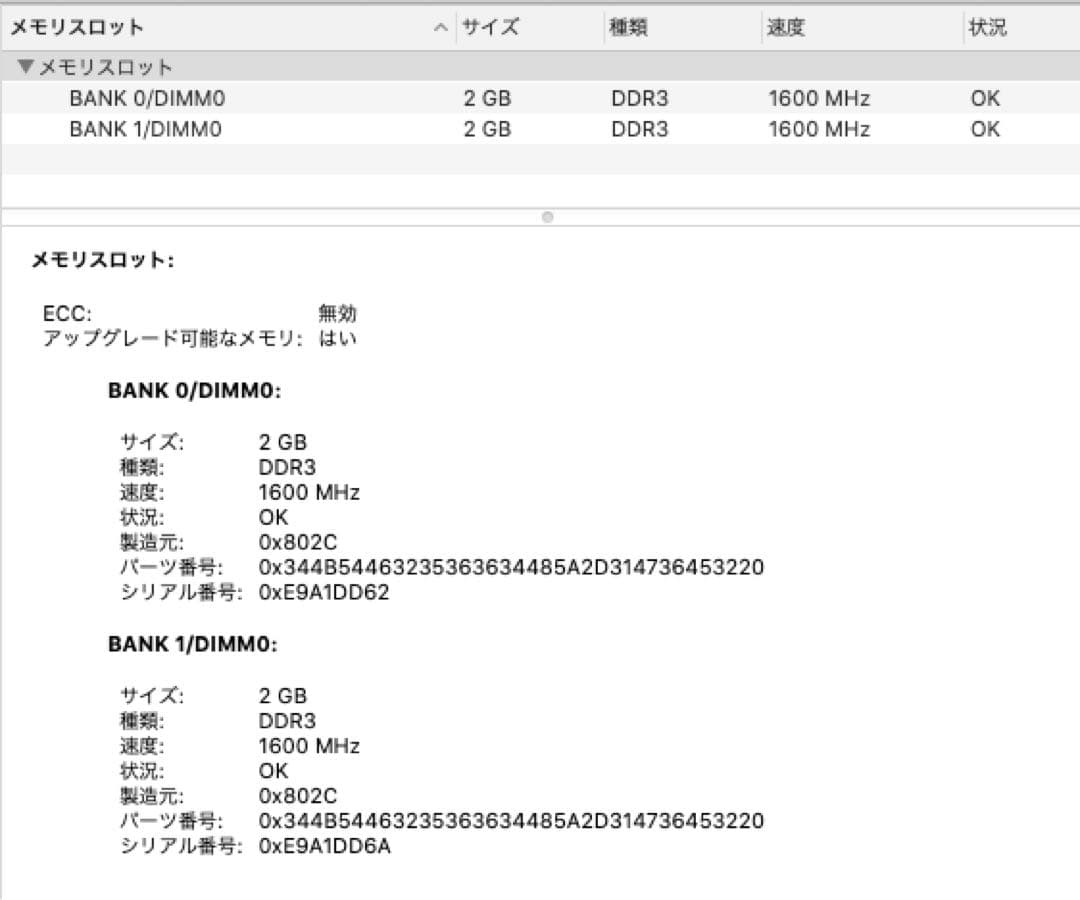The width and height of the screenshot is (1080, 900).
Task: Click the ascending sort arrow in the header
Action: (440, 27)
